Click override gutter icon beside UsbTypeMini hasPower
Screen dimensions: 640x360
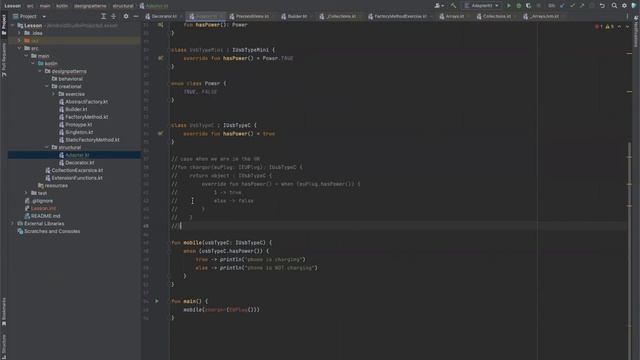[160, 58]
